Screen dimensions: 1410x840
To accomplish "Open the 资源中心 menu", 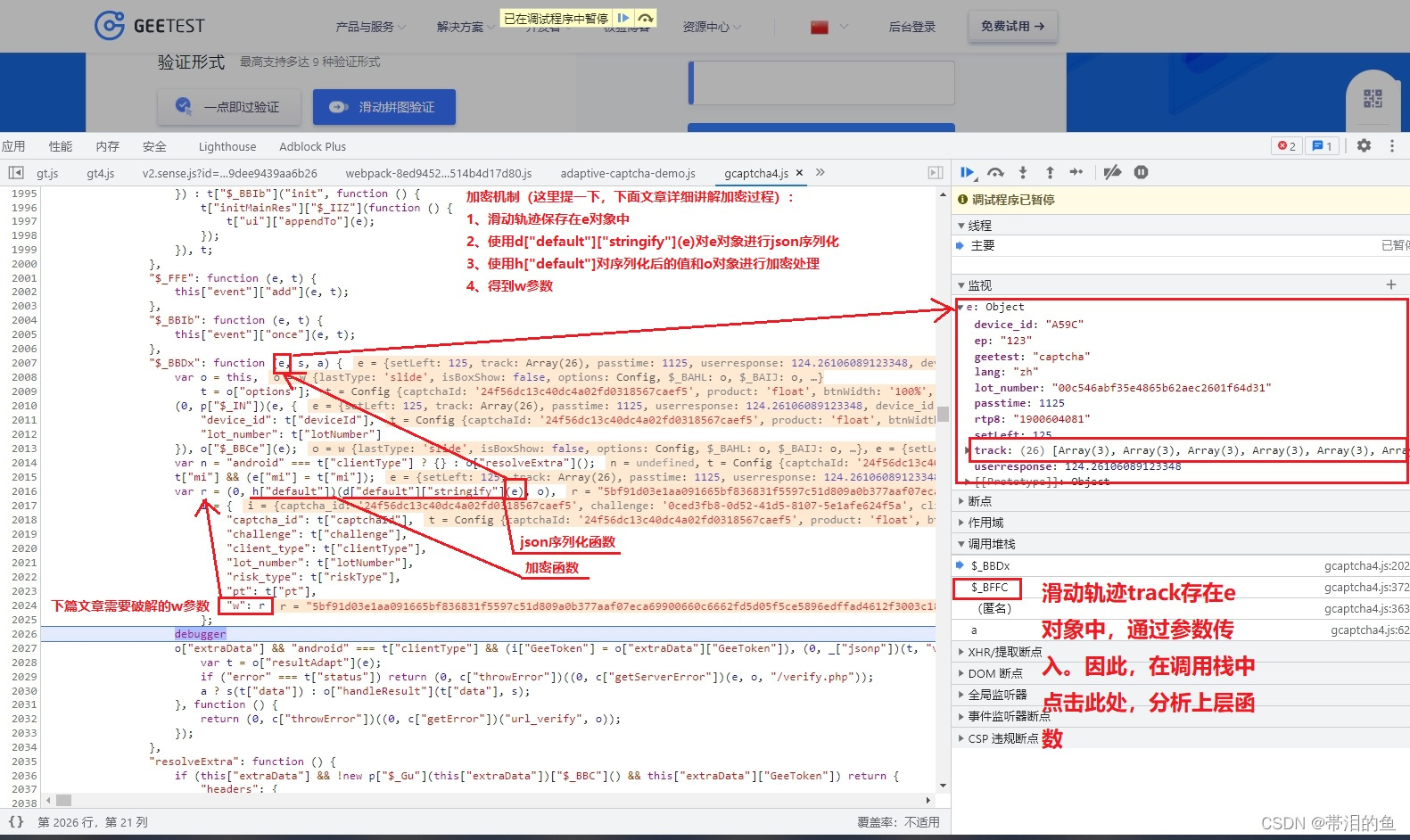I will coord(712,28).
